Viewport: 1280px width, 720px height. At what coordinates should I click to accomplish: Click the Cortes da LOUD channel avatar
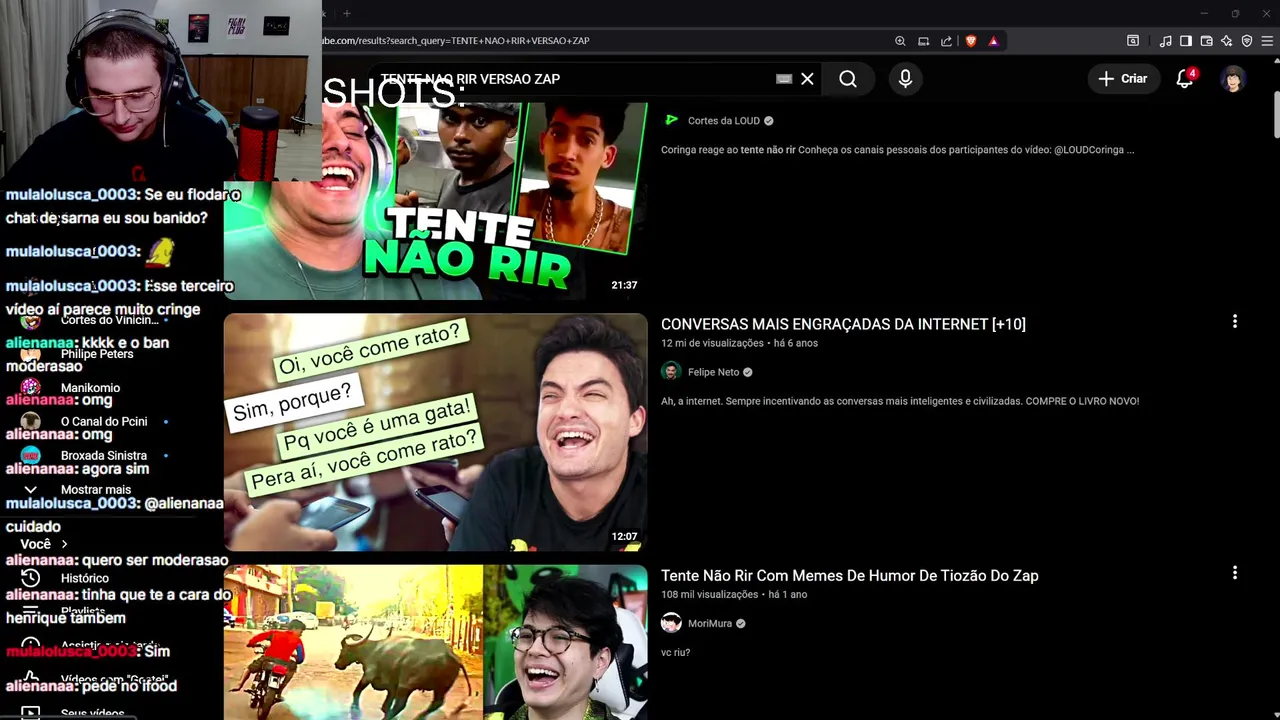[x=671, y=120]
